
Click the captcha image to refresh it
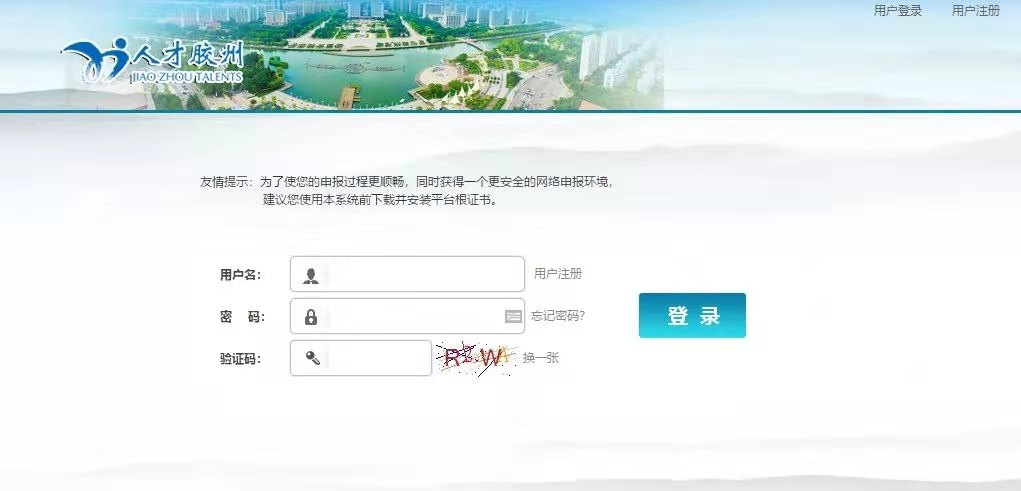pyautogui.click(x=477, y=358)
